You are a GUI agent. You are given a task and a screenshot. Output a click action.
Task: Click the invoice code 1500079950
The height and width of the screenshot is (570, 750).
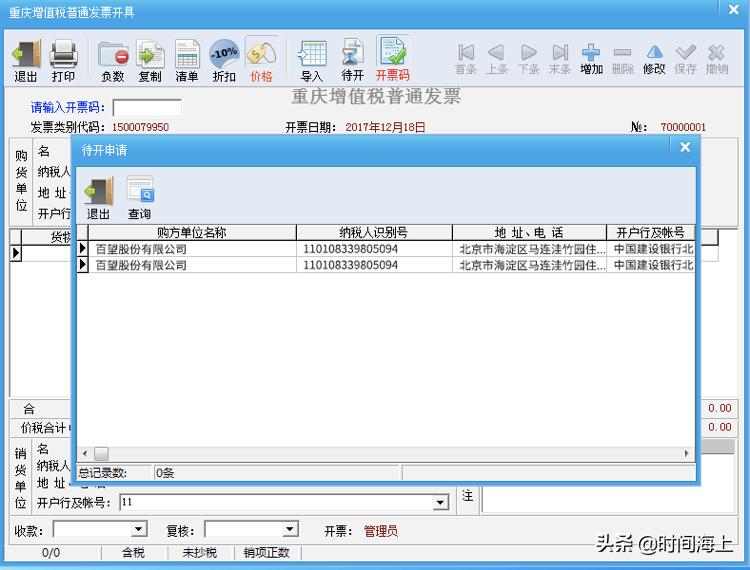[140, 127]
